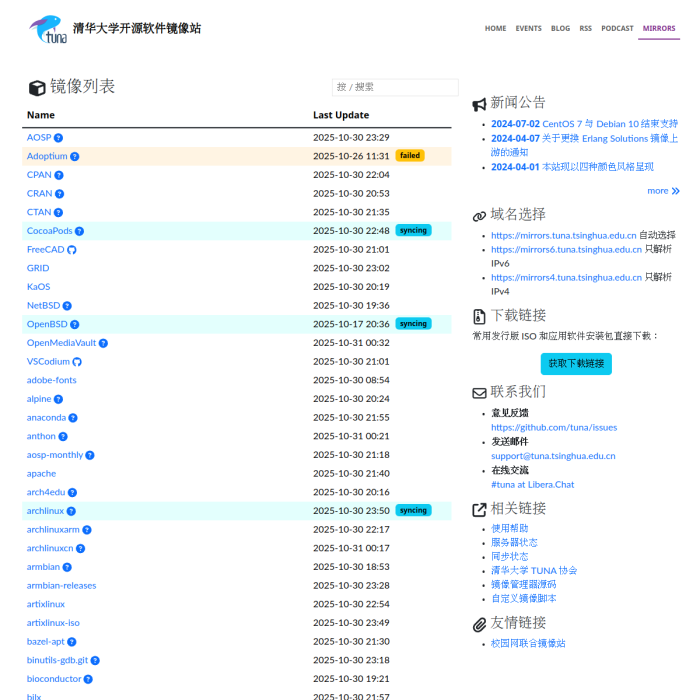Viewport: 700px width, 700px height.
Task: Open the help icon next to anthon
Action: coord(63,437)
